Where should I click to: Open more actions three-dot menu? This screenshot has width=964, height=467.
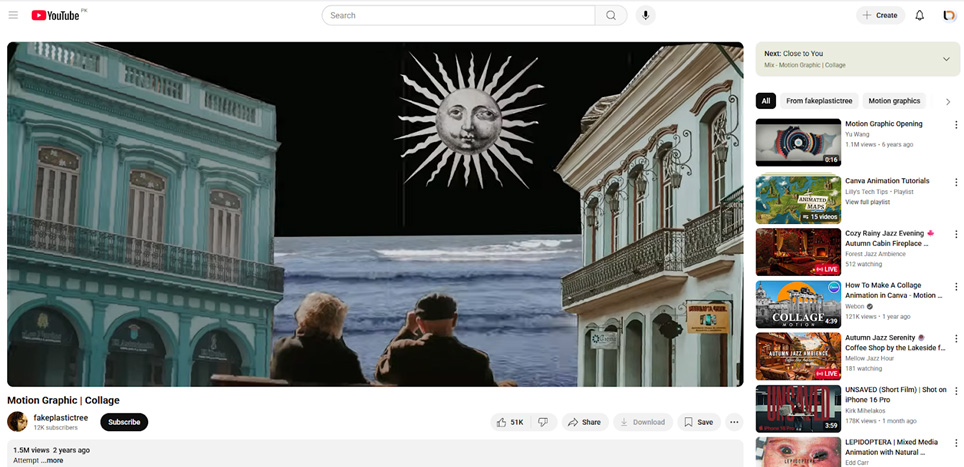(x=734, y=422)
